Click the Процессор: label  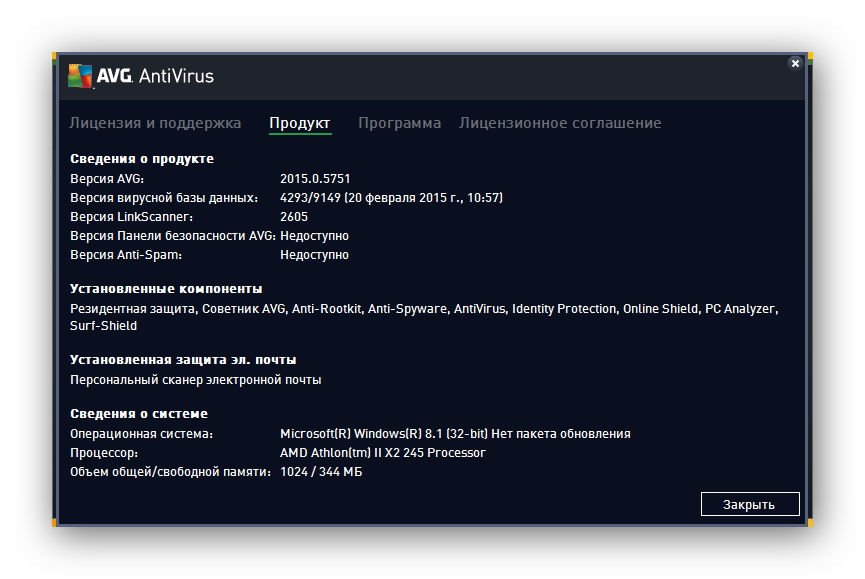point(104,453)
